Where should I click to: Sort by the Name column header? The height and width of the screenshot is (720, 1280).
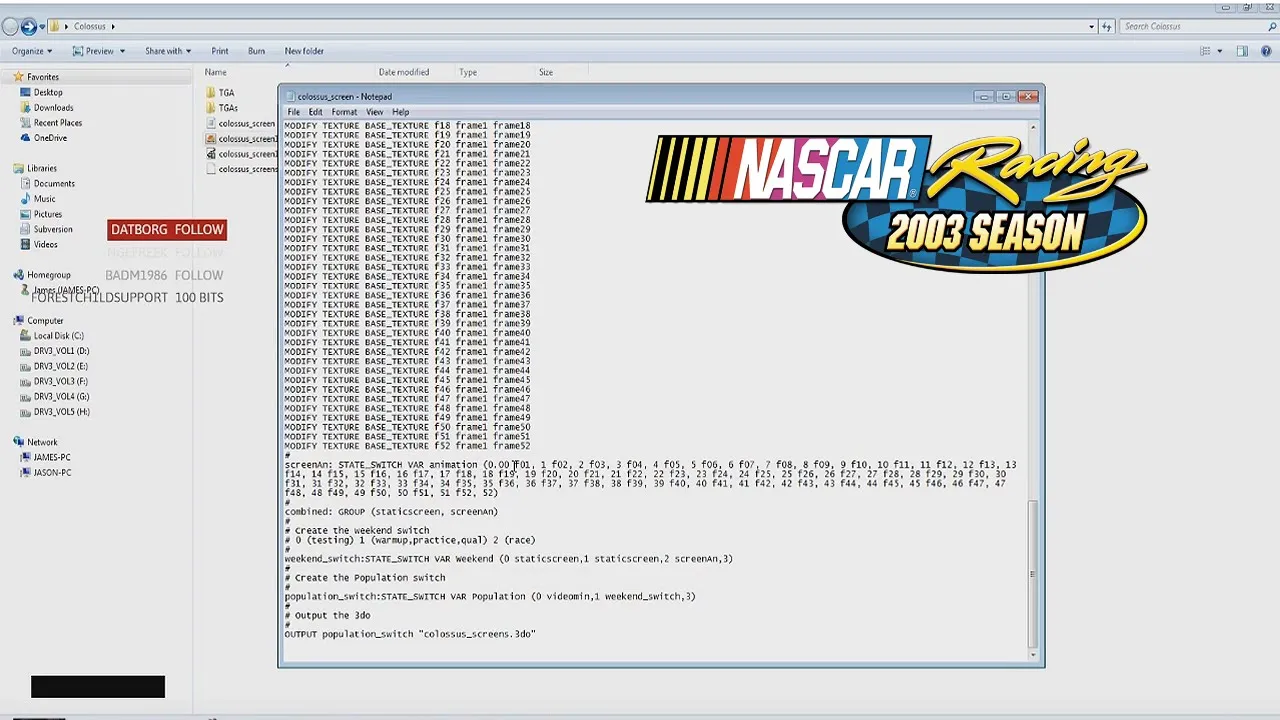[x=215, y=72]
